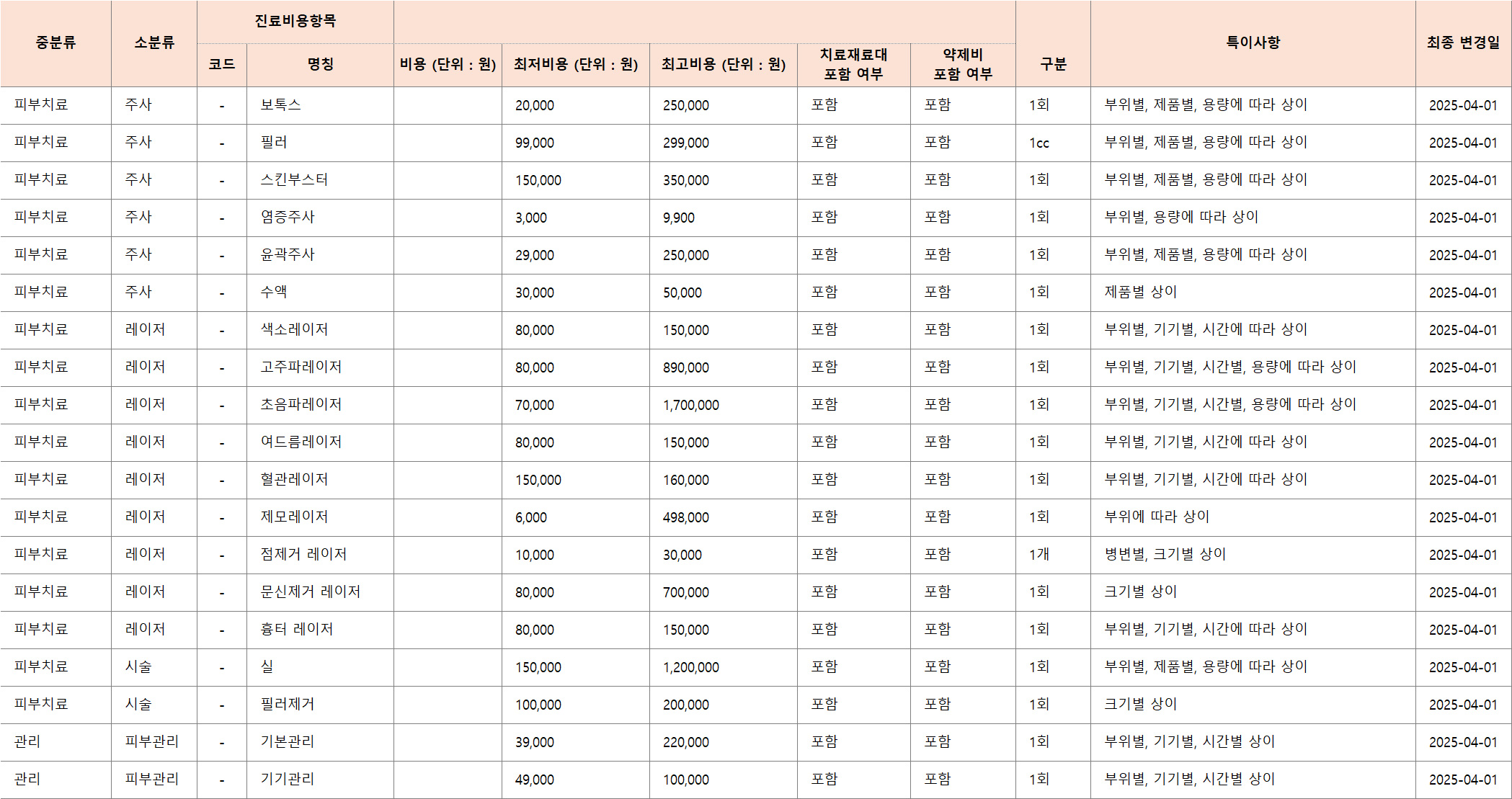
Task: Select the 흉터 레이저 name cell
Action: pos(320,630)
